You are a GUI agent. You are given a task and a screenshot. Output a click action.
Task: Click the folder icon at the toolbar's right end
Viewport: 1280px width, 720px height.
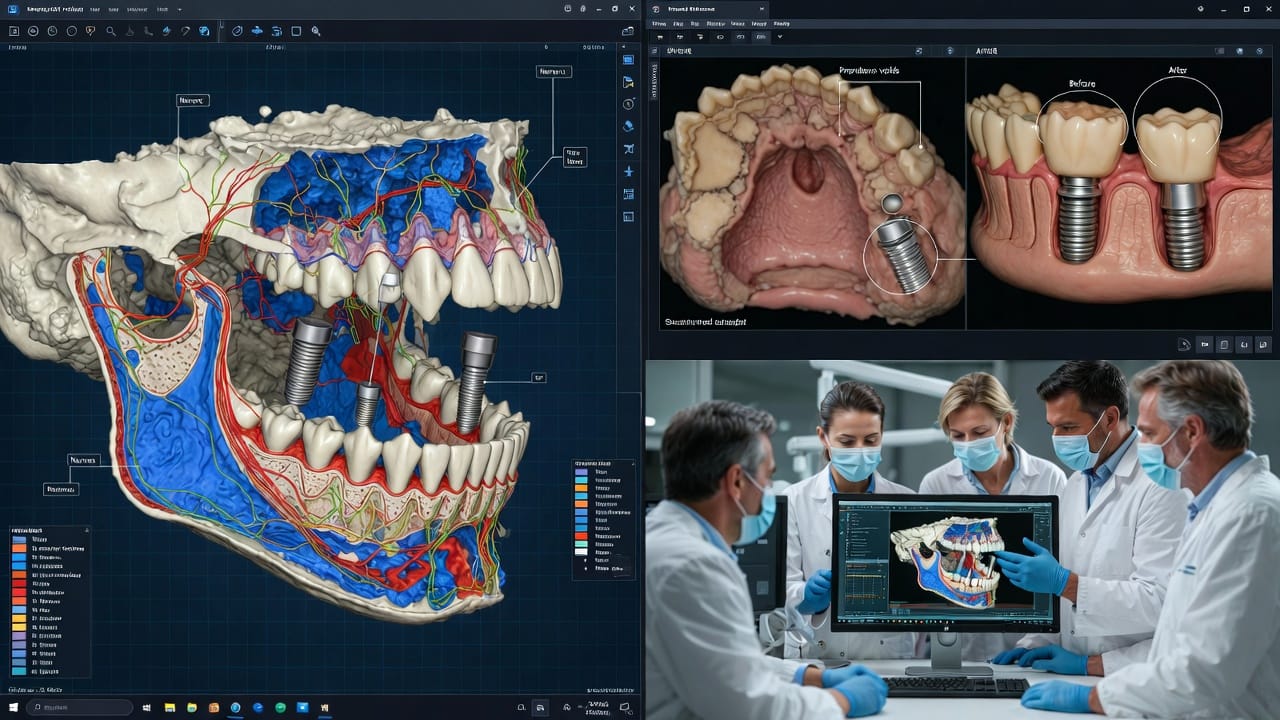point(627,31)
